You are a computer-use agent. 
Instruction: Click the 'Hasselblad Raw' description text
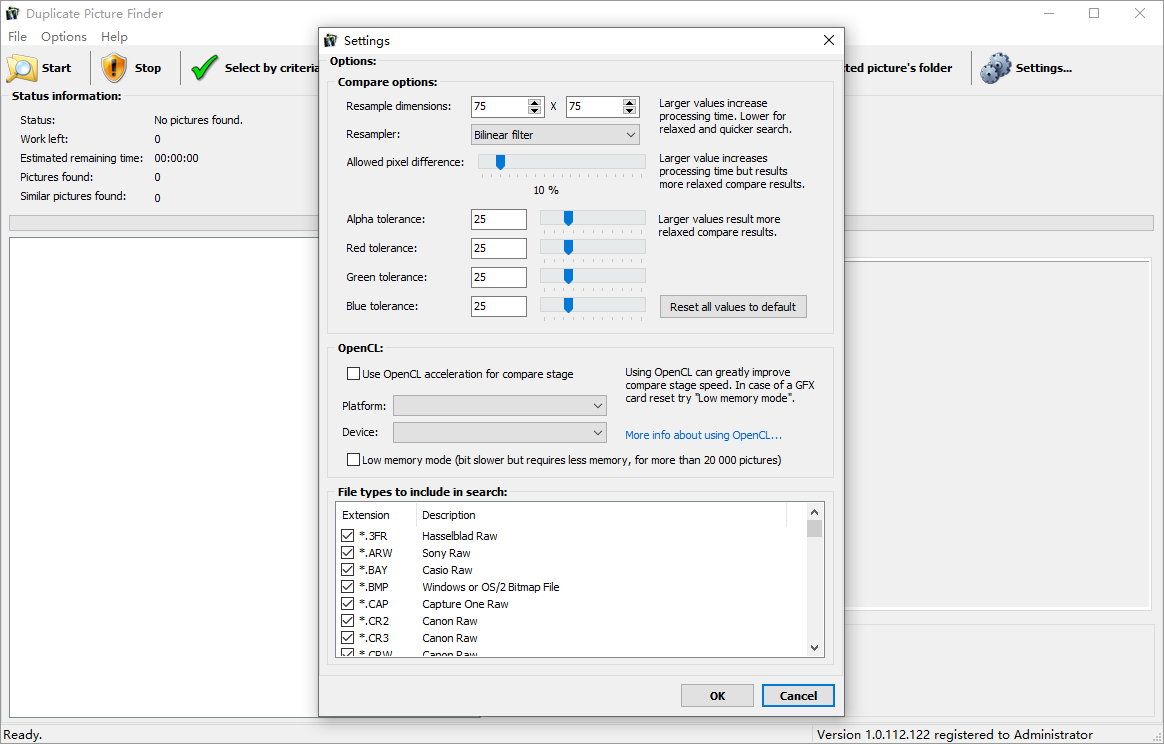point(460,535)
